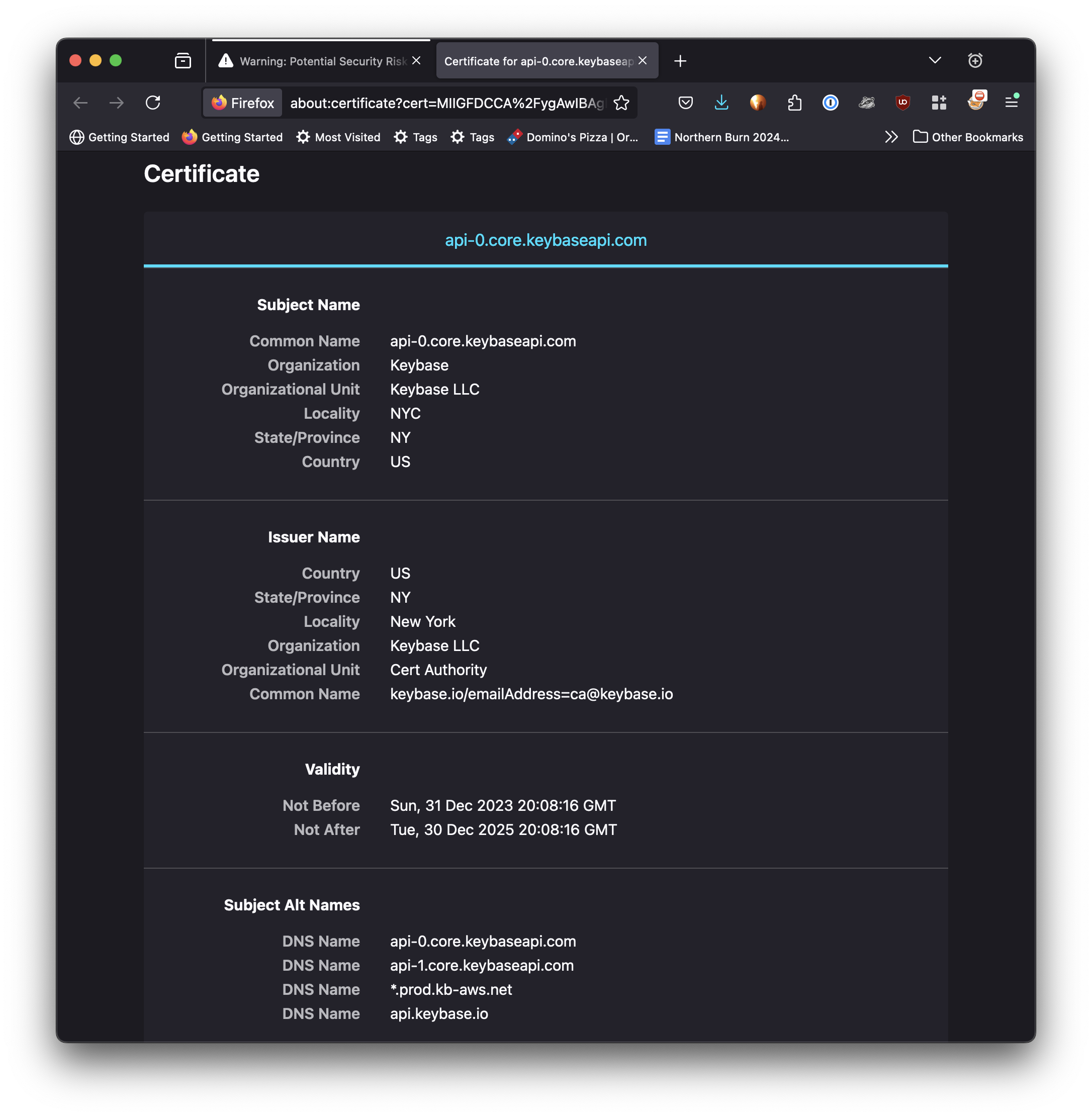
Task: Close the Certificate for api-0.core tab
Action: (643, 61)
